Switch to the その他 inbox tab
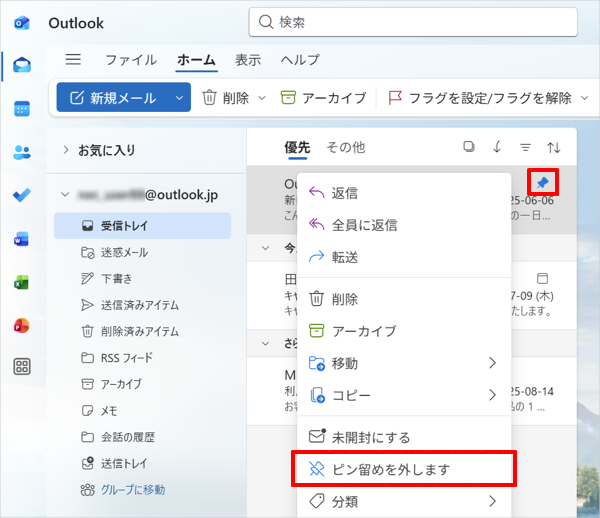This screenshot has width=600, height=518. [x=346, y=147]
